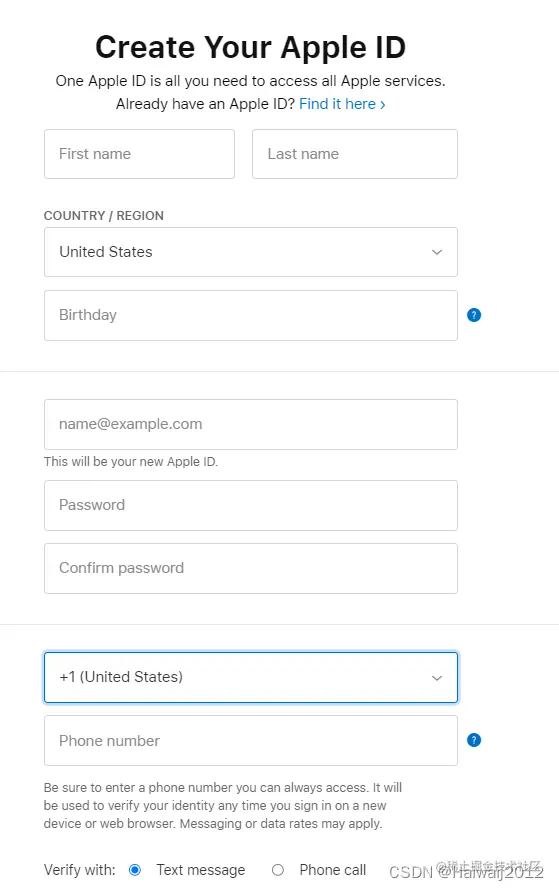Choose the Phone call label option
The image size is (559, 891).
point(332,870)
